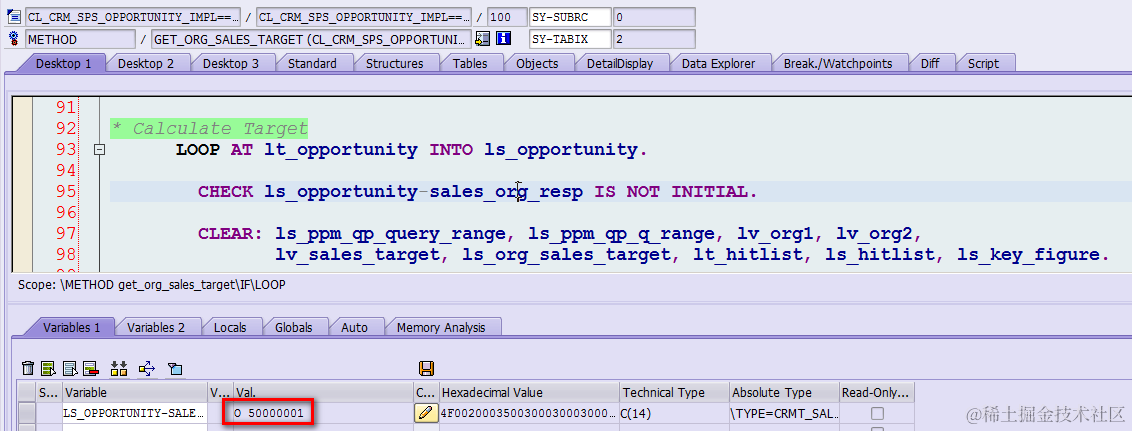Click the filter funnel services icon
This screenshot has width=1132, height=431.
(x=175, y=369)
